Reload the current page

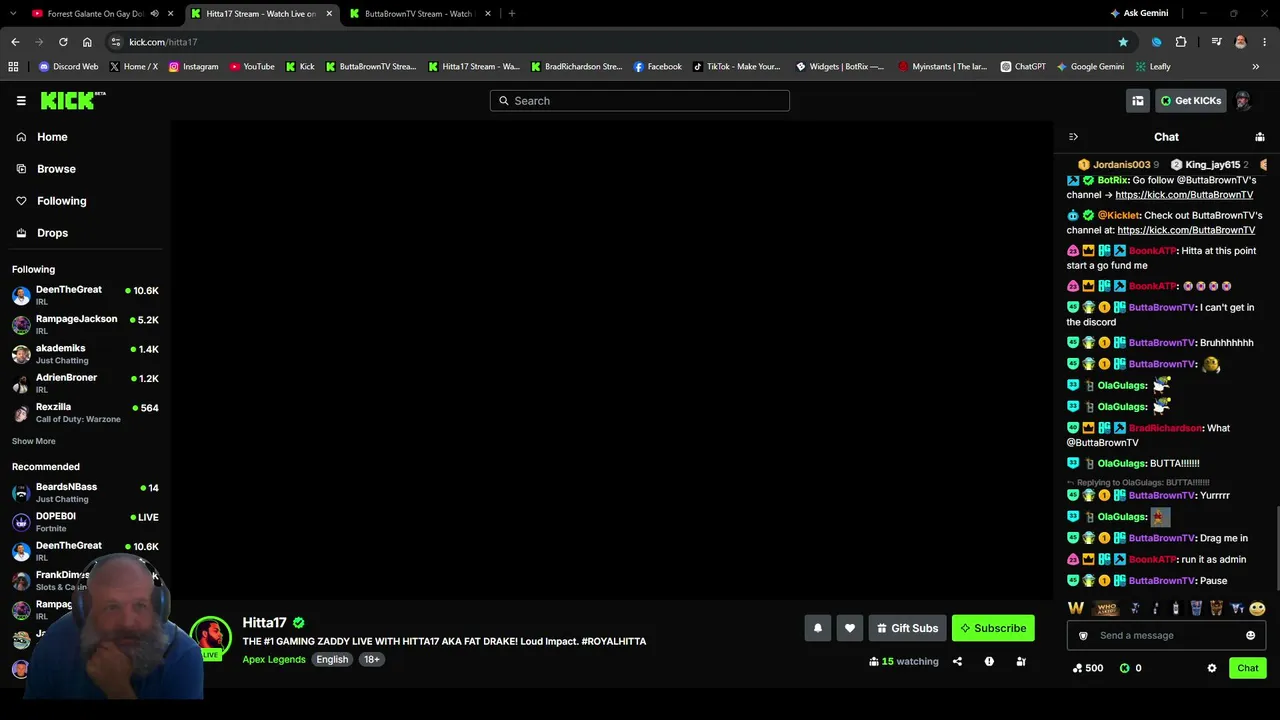63,42
